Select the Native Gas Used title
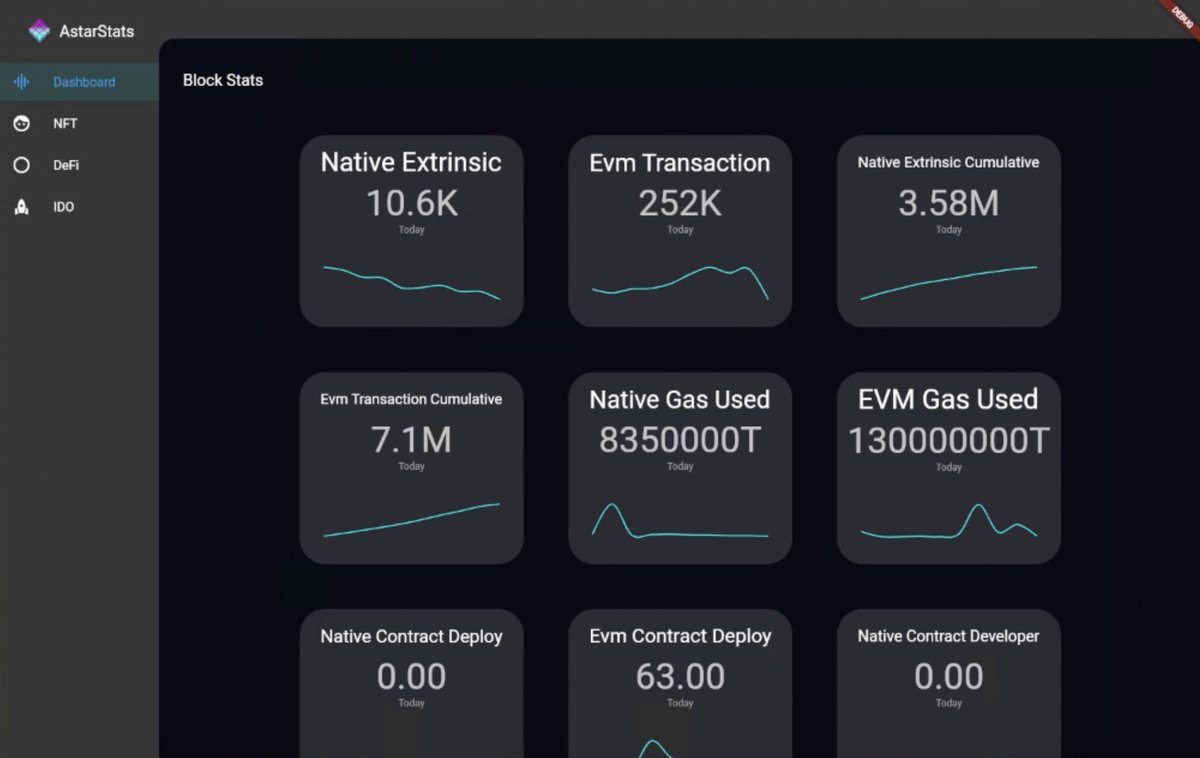 tap(680, 399)
